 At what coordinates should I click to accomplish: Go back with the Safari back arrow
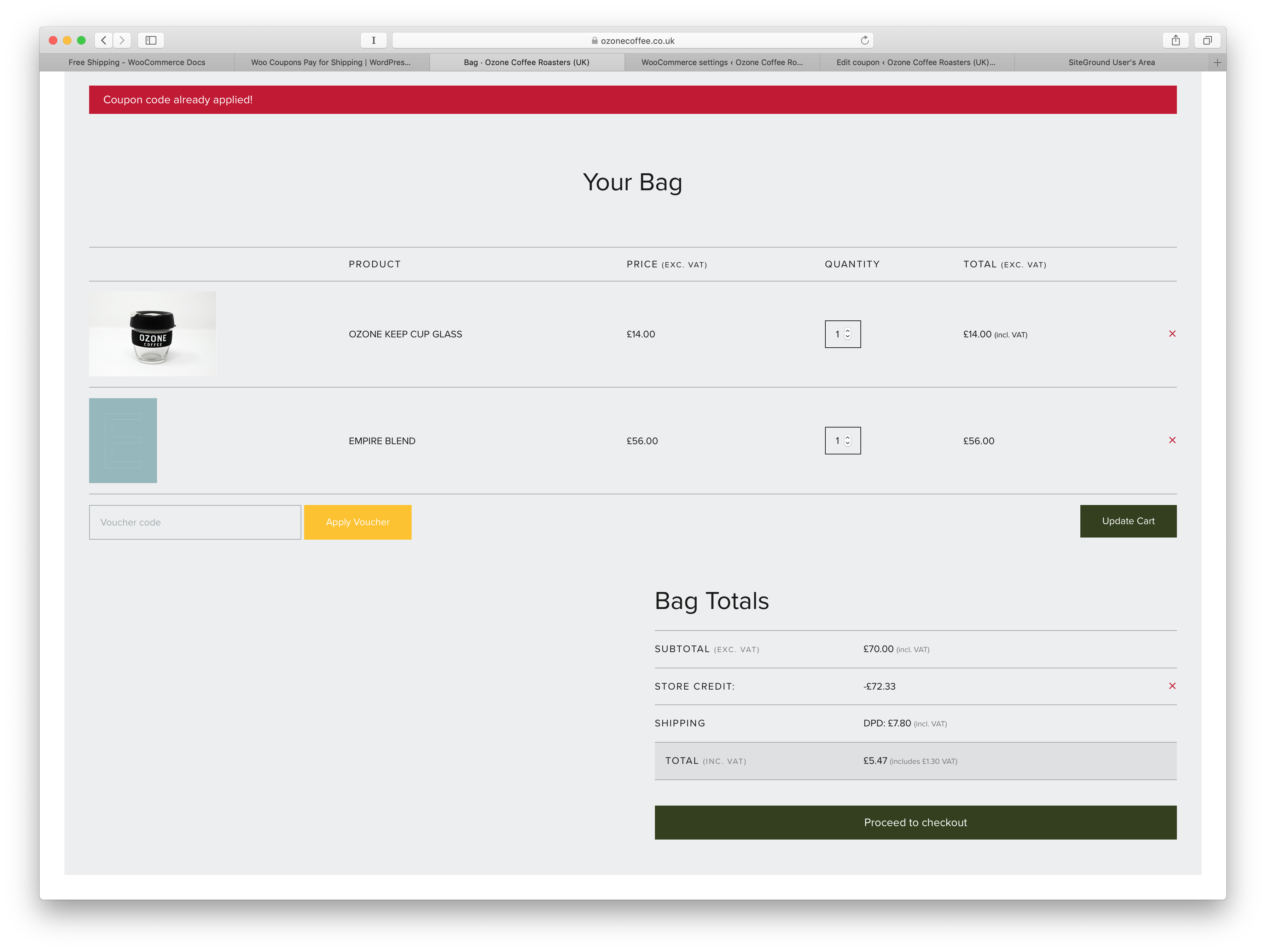coord(104,40)
